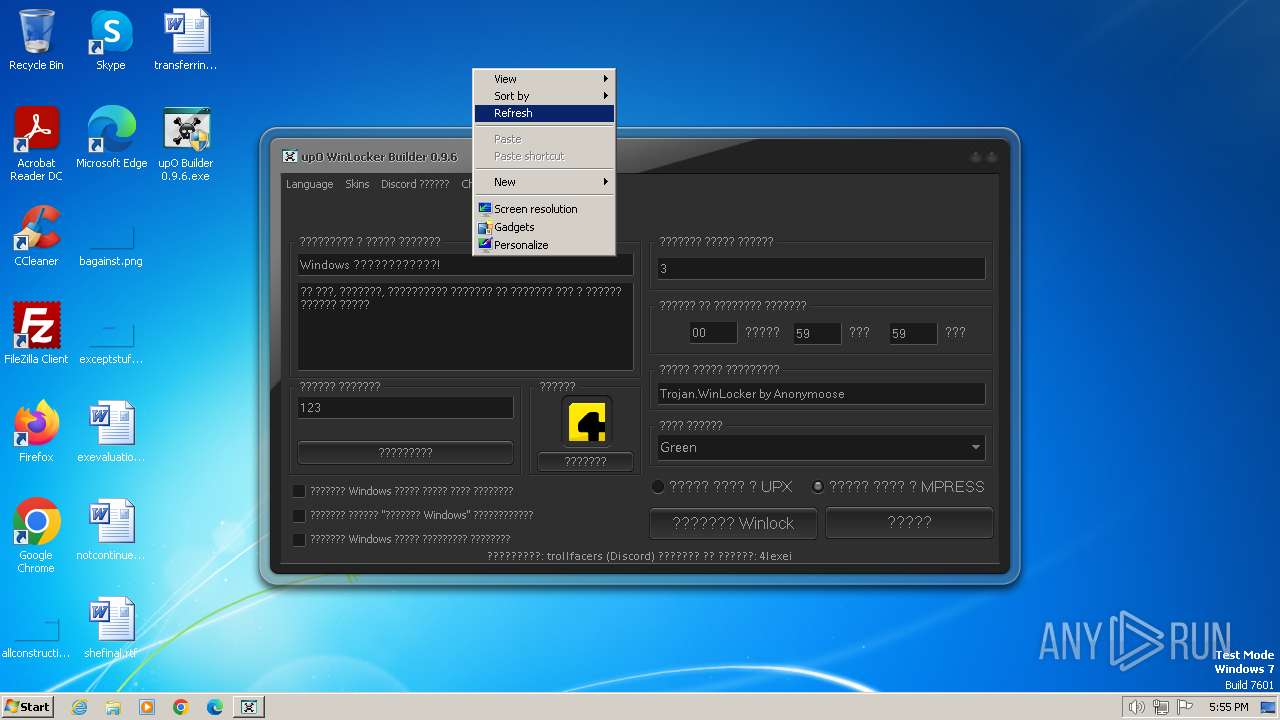Choose Refresh in the context menu
The image size is (1280, 720).
pyautogui.click(x=544, y=113)
